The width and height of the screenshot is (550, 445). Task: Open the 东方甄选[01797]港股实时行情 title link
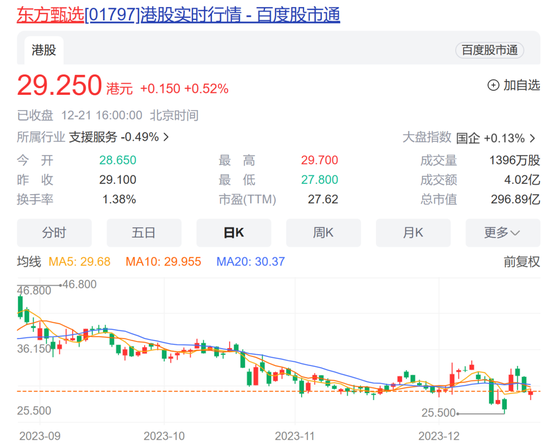pyautogui.click(x=178, y=15)
